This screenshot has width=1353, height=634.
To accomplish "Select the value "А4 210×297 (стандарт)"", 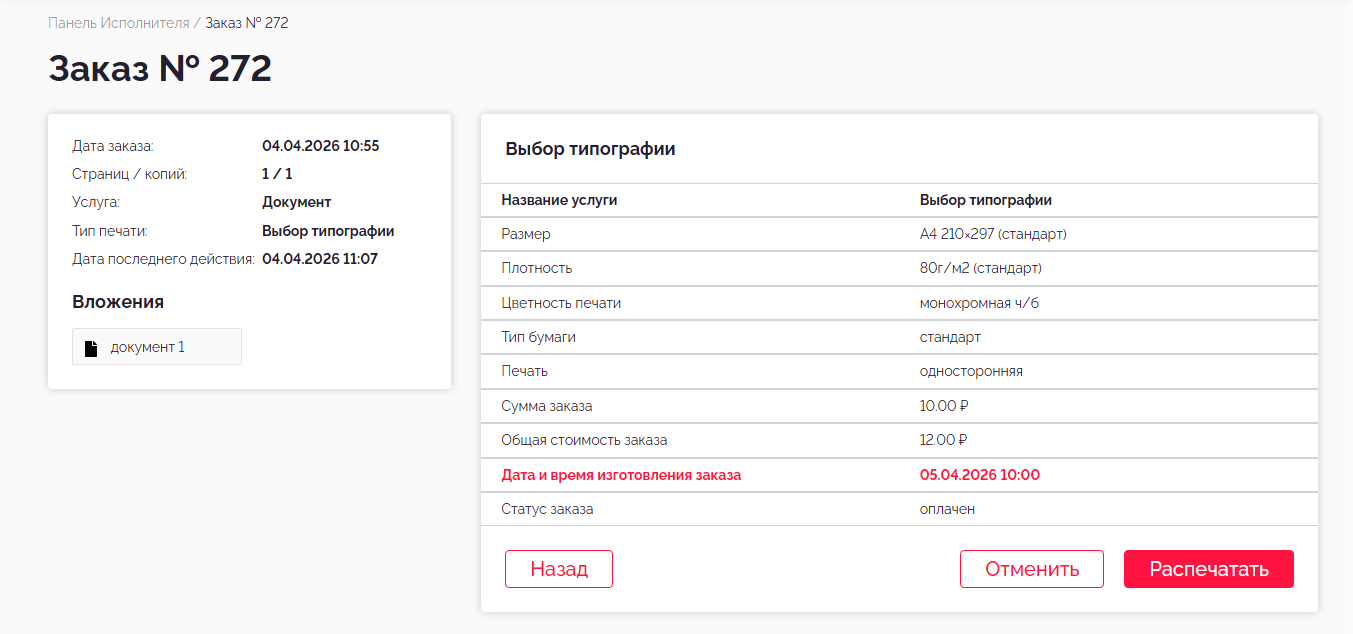I will [x=993, y=234].
